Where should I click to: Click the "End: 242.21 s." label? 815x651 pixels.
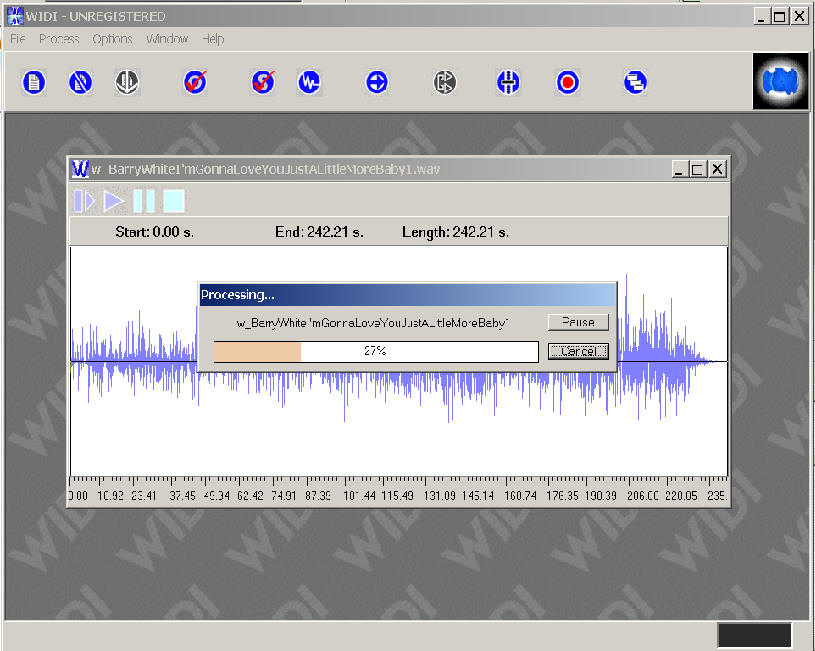[319, 232]
